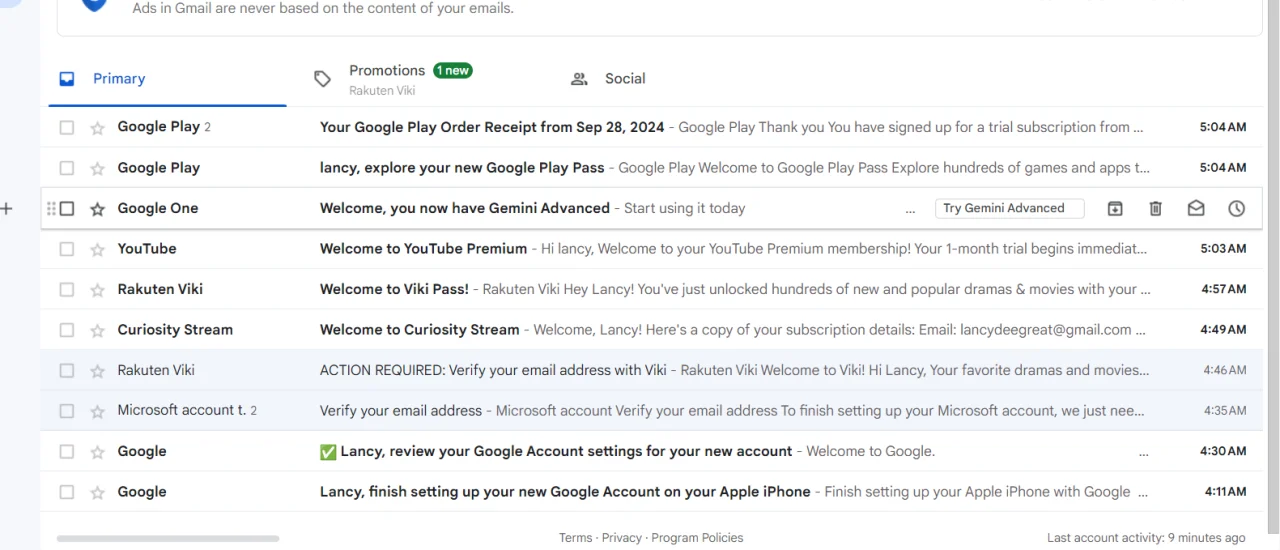Open the Program Policies link

[x=697, y=538]
